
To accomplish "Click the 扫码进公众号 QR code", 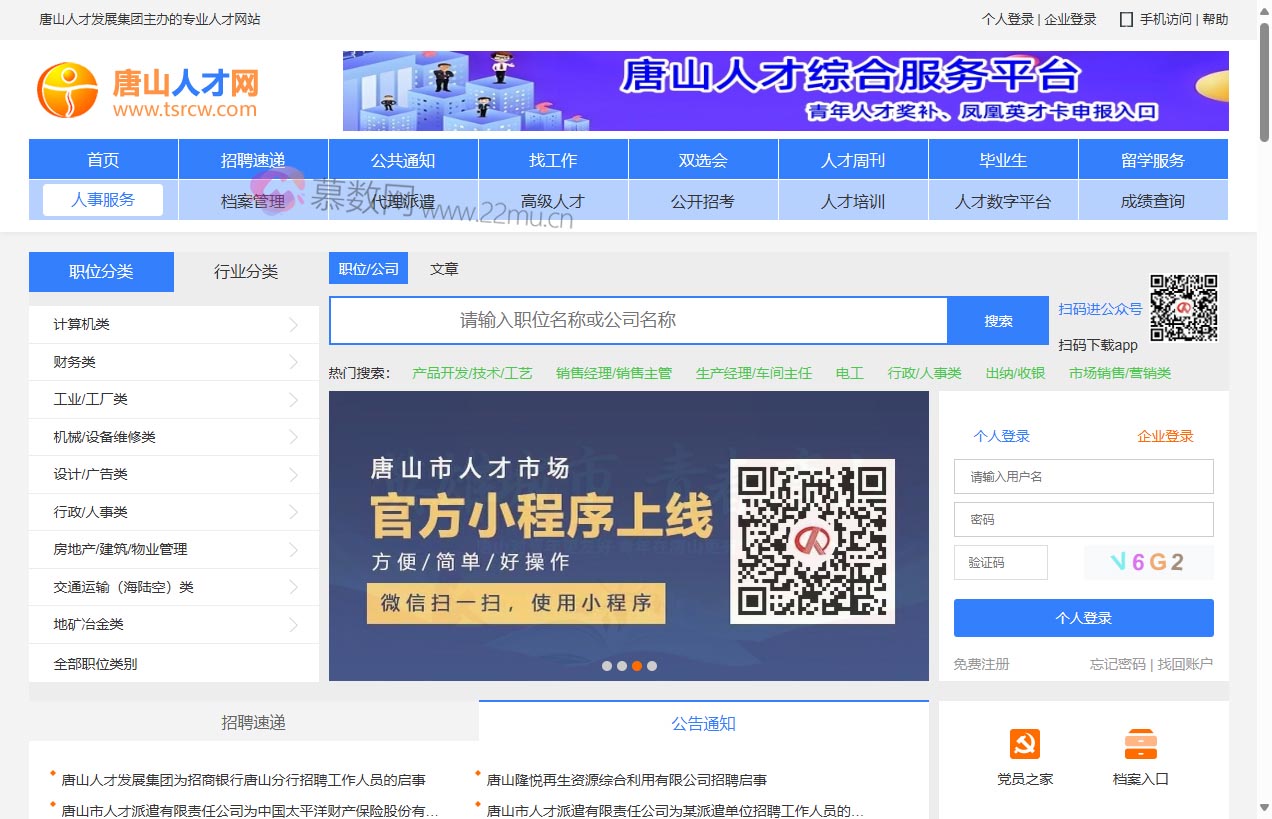I will point(1184,308).
